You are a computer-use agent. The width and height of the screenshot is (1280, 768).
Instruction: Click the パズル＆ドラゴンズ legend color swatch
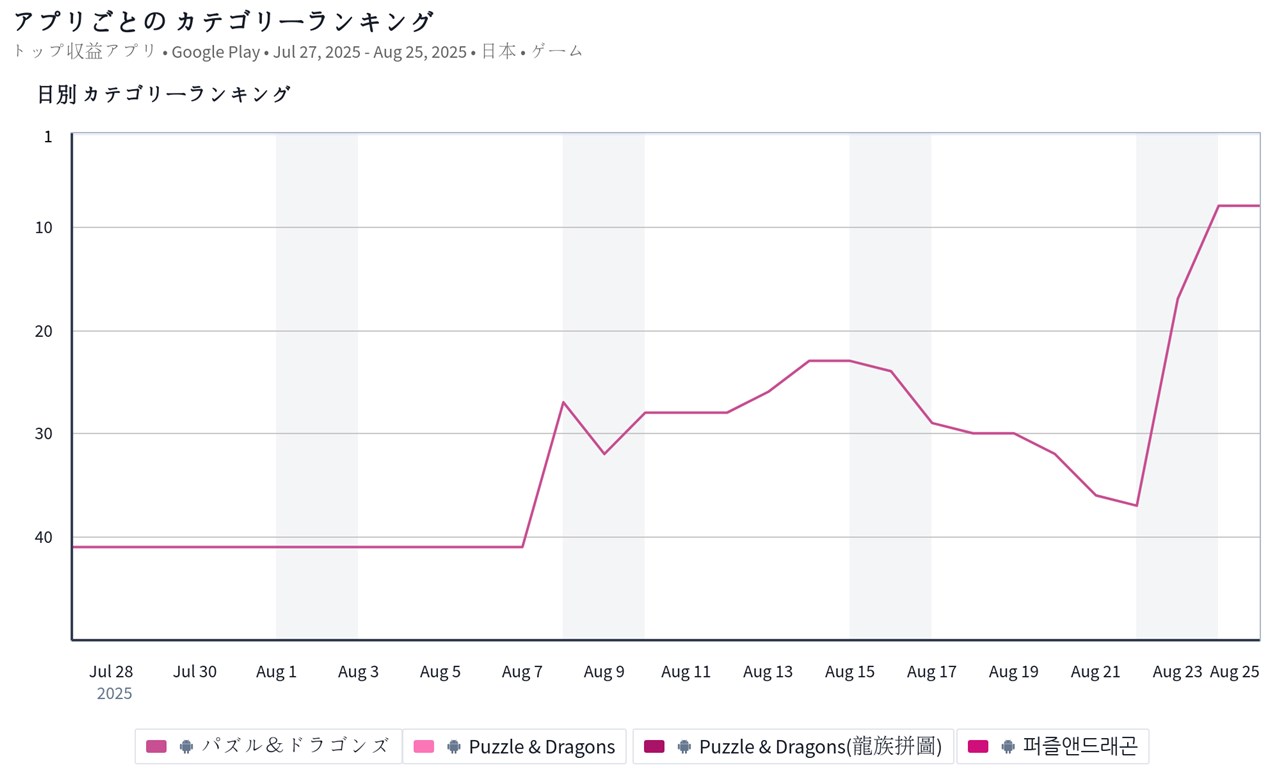coord(156,746)
